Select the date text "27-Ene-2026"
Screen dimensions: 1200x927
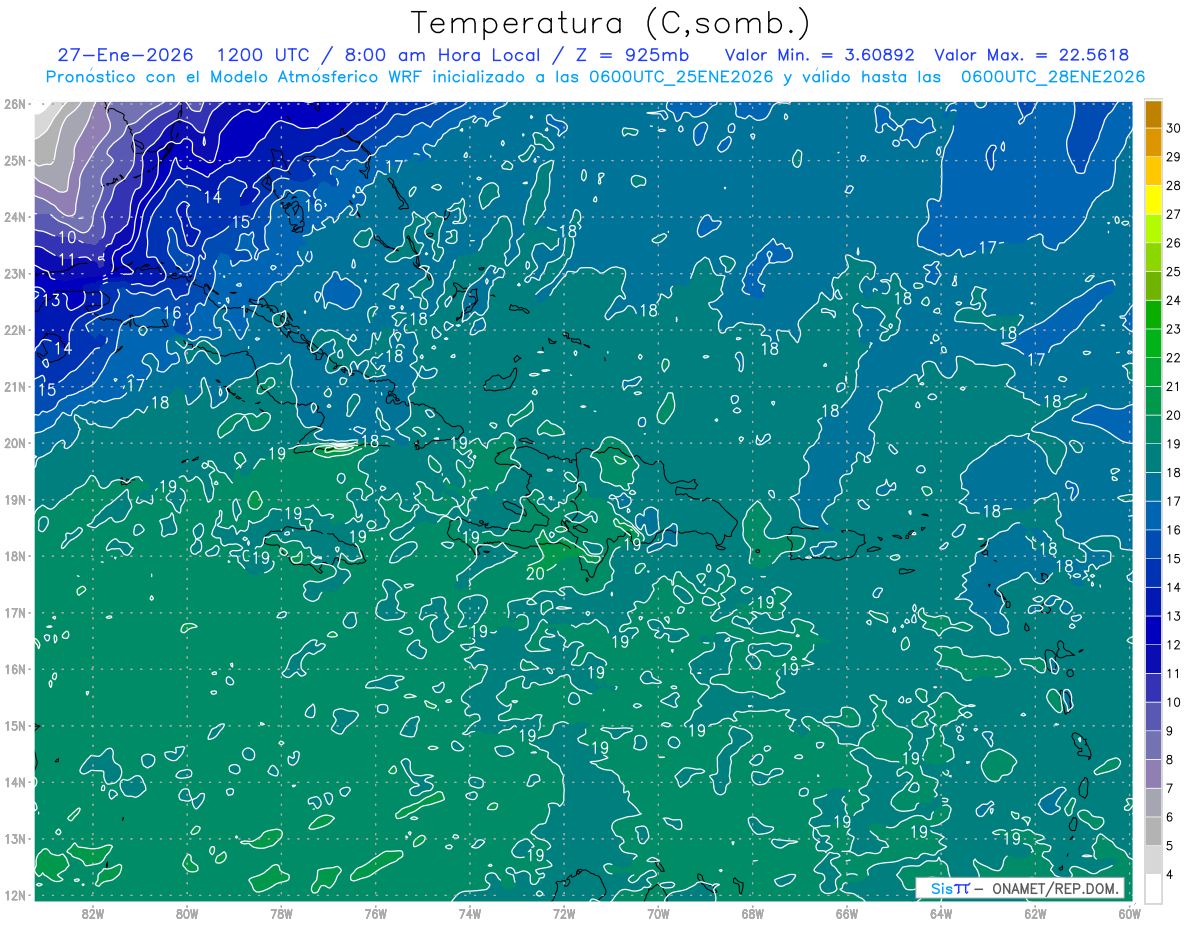125,55
